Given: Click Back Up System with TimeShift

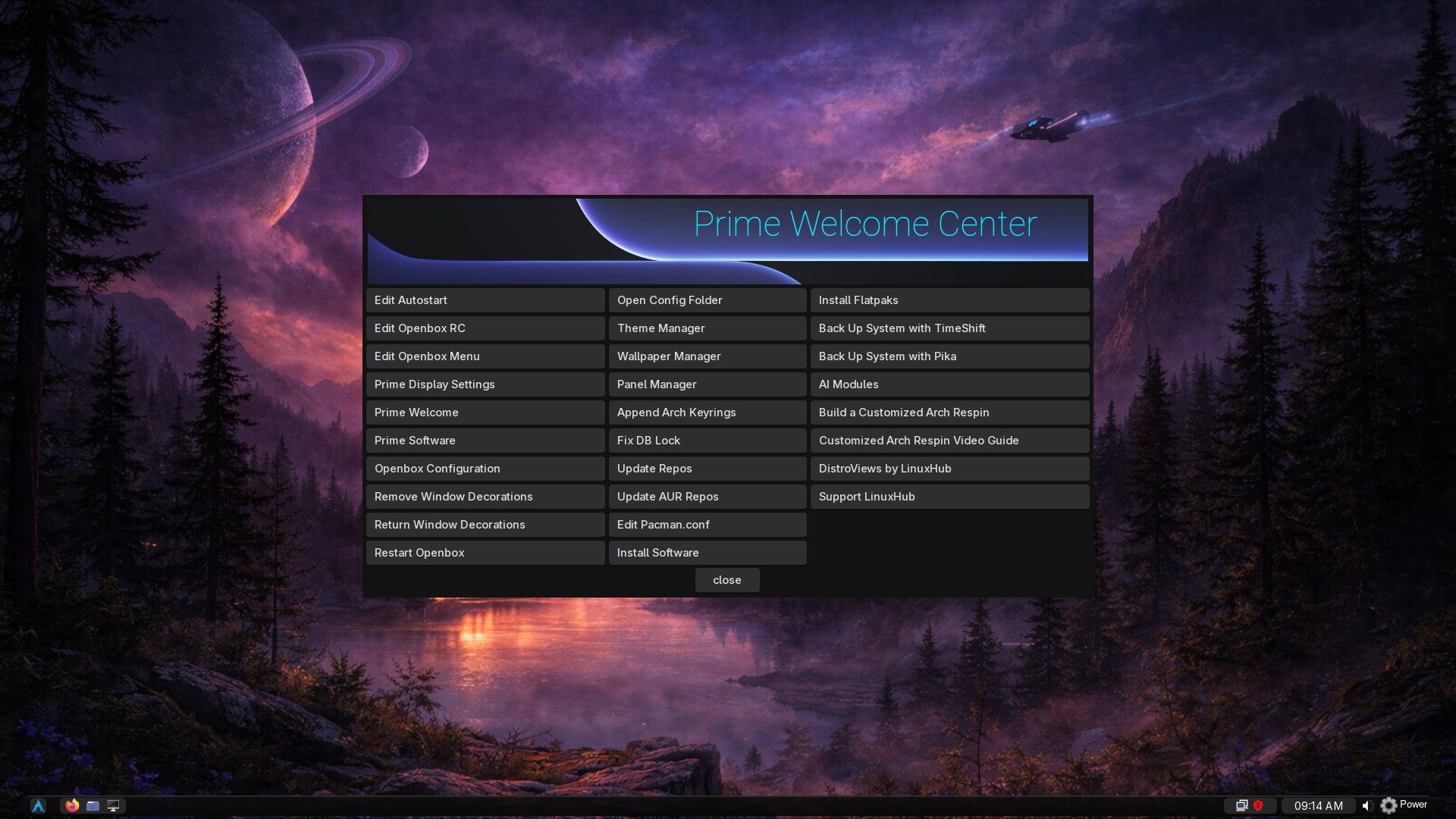Looking at the screenshot, I should tap(949, 328).
